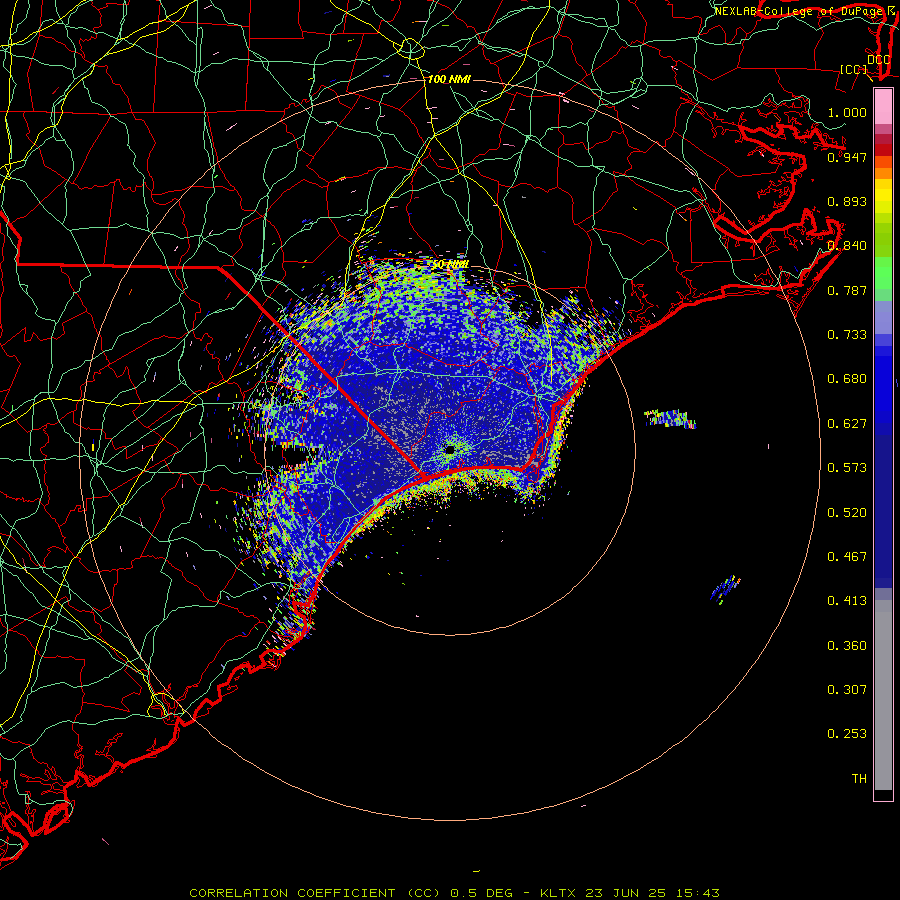Image resolution: width=900 pixels, height=900 pixels.
Task: Click the 0.413 scale label
Action: [847, 601]
